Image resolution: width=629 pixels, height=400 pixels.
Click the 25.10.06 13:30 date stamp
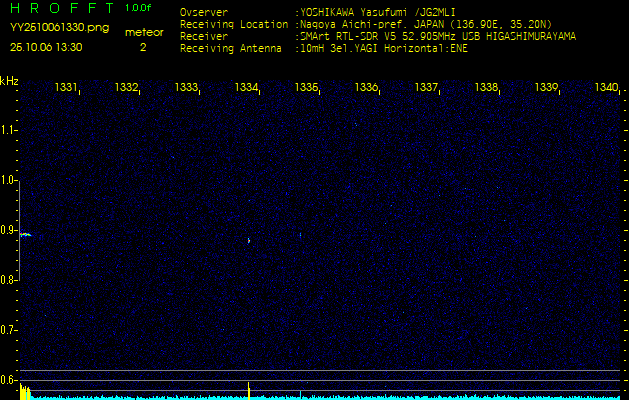[x=46, y=47]
